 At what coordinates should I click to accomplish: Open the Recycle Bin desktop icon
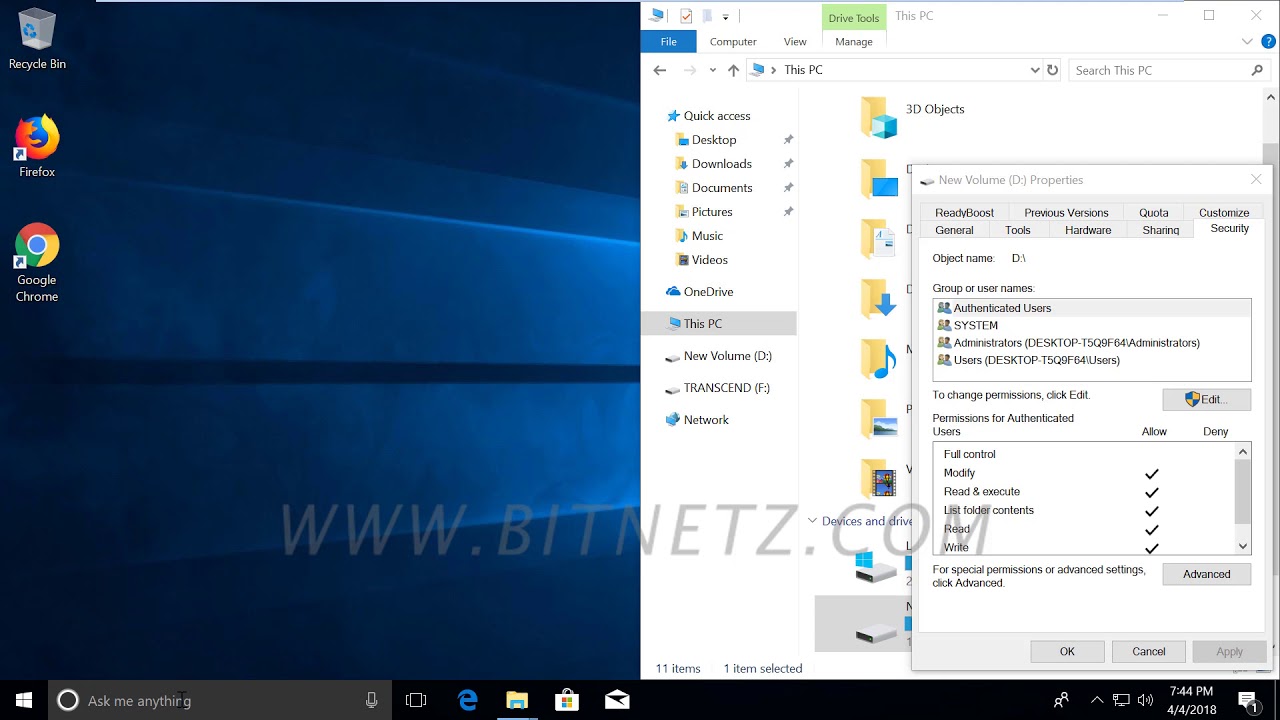pyautogui.click(x=37, y=40)
